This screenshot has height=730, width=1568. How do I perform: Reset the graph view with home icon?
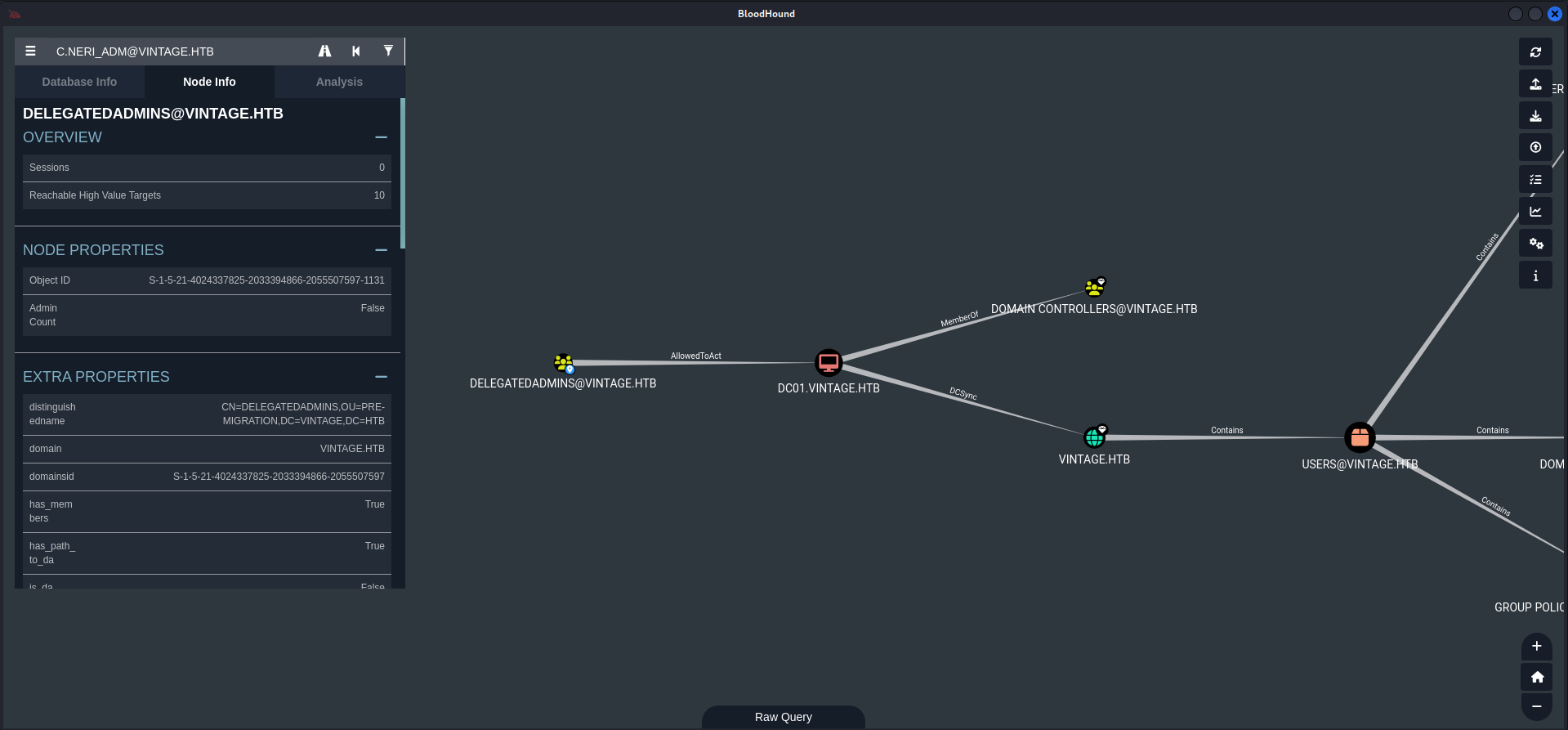point(1536,677)
